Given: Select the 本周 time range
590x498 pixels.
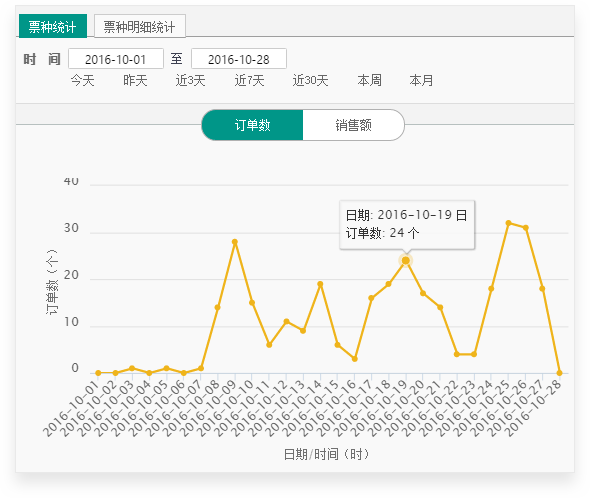Looking at the screenshot, I should click(x=370, y=80).
